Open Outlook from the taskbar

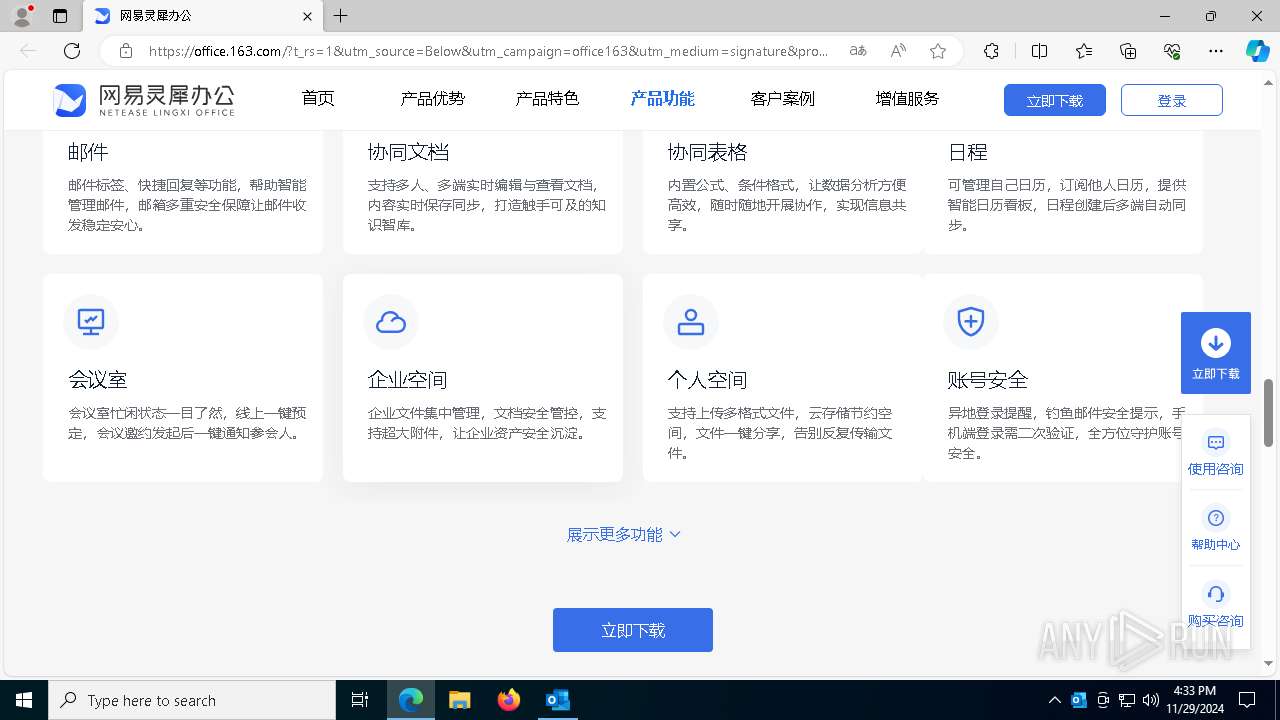tap(557, 700)
